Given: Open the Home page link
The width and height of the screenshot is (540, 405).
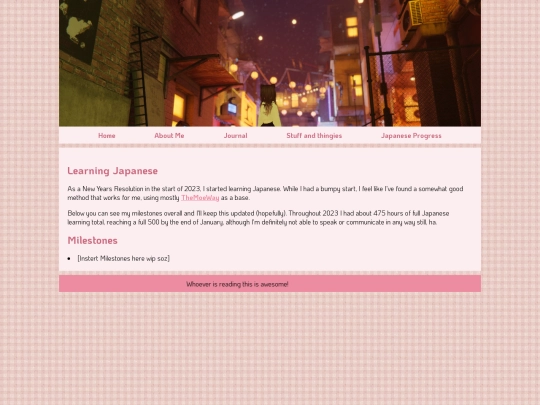Looking at the screenshot, I should point(106,136).
